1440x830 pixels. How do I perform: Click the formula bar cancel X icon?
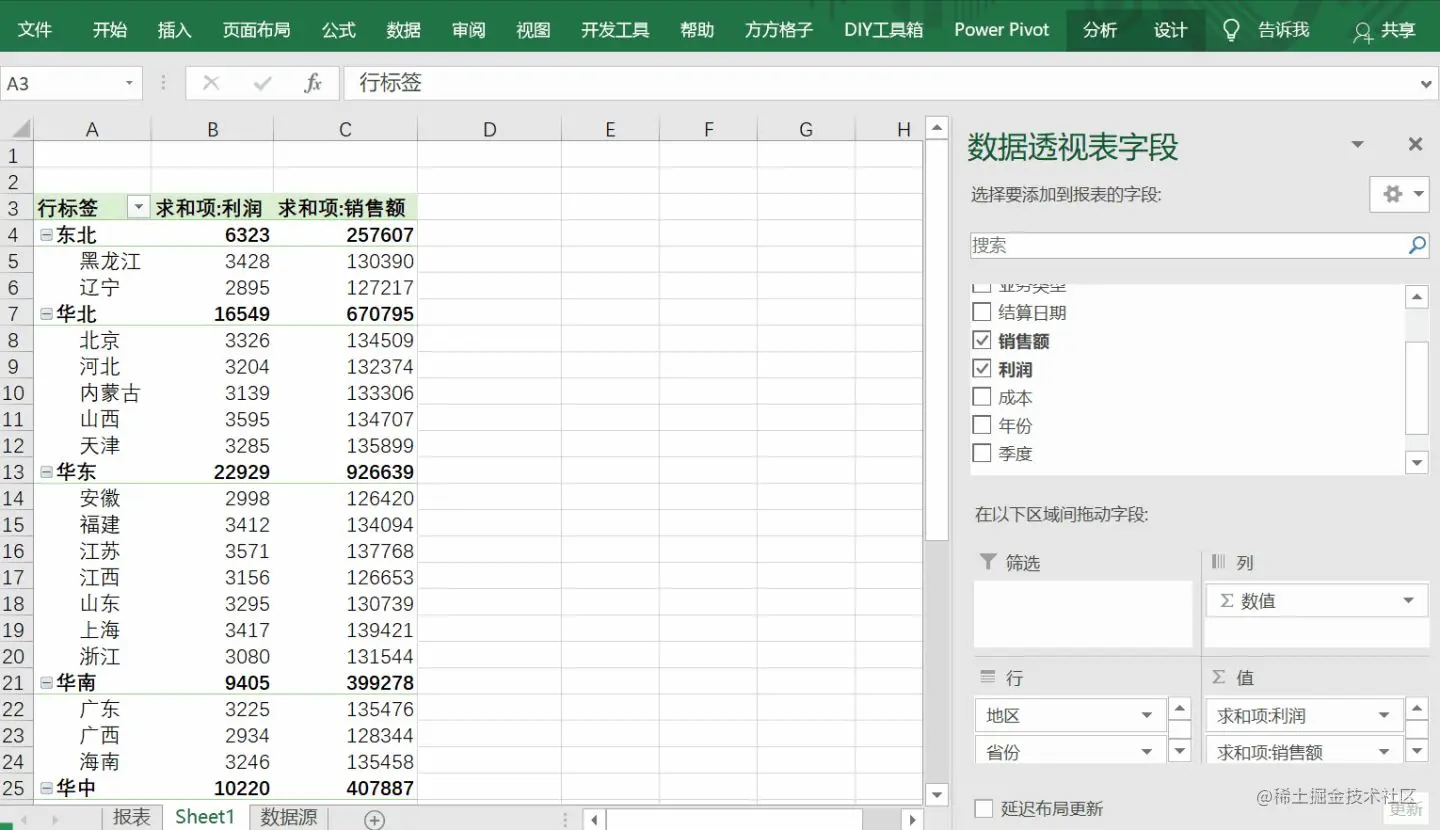pyautogui.click(x=211, y=83)
